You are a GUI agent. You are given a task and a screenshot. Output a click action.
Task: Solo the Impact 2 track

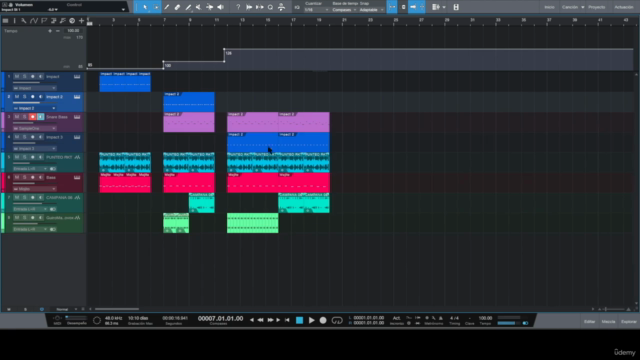pyautogui.click(x=24, y=97)
